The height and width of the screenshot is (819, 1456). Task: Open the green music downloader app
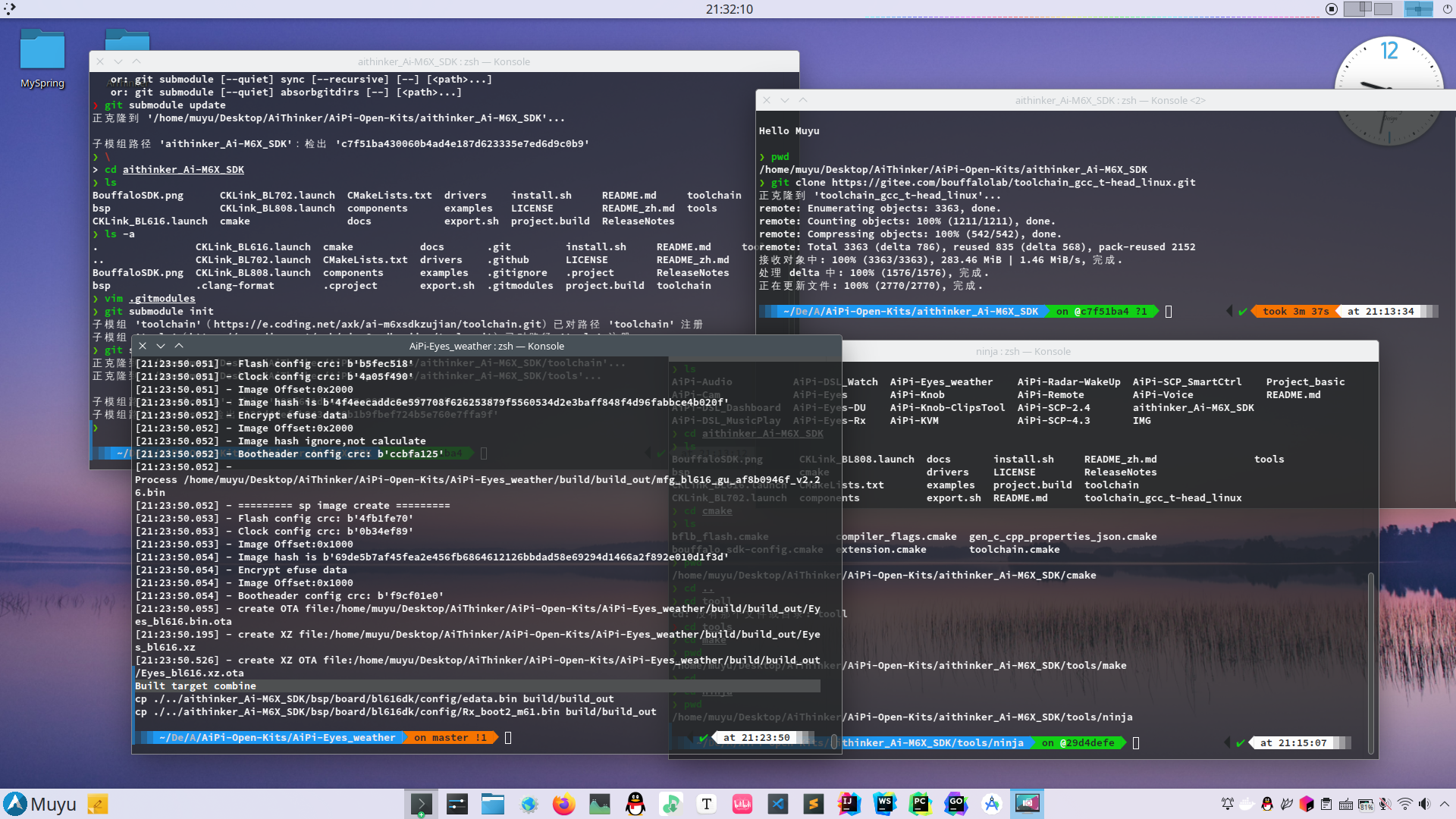671,804
